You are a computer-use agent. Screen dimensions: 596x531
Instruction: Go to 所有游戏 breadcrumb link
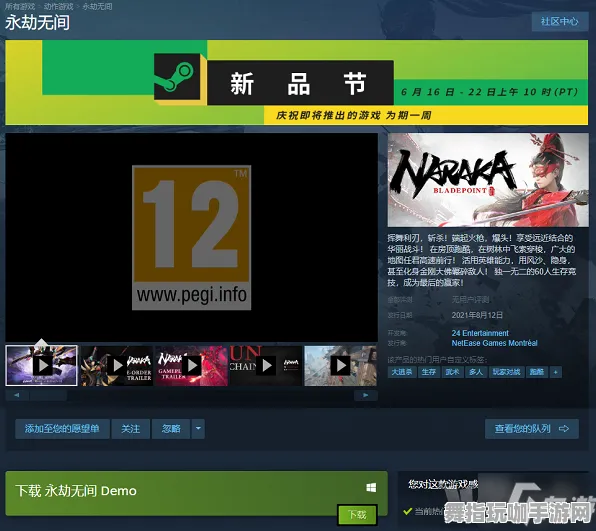coord(20,6)
